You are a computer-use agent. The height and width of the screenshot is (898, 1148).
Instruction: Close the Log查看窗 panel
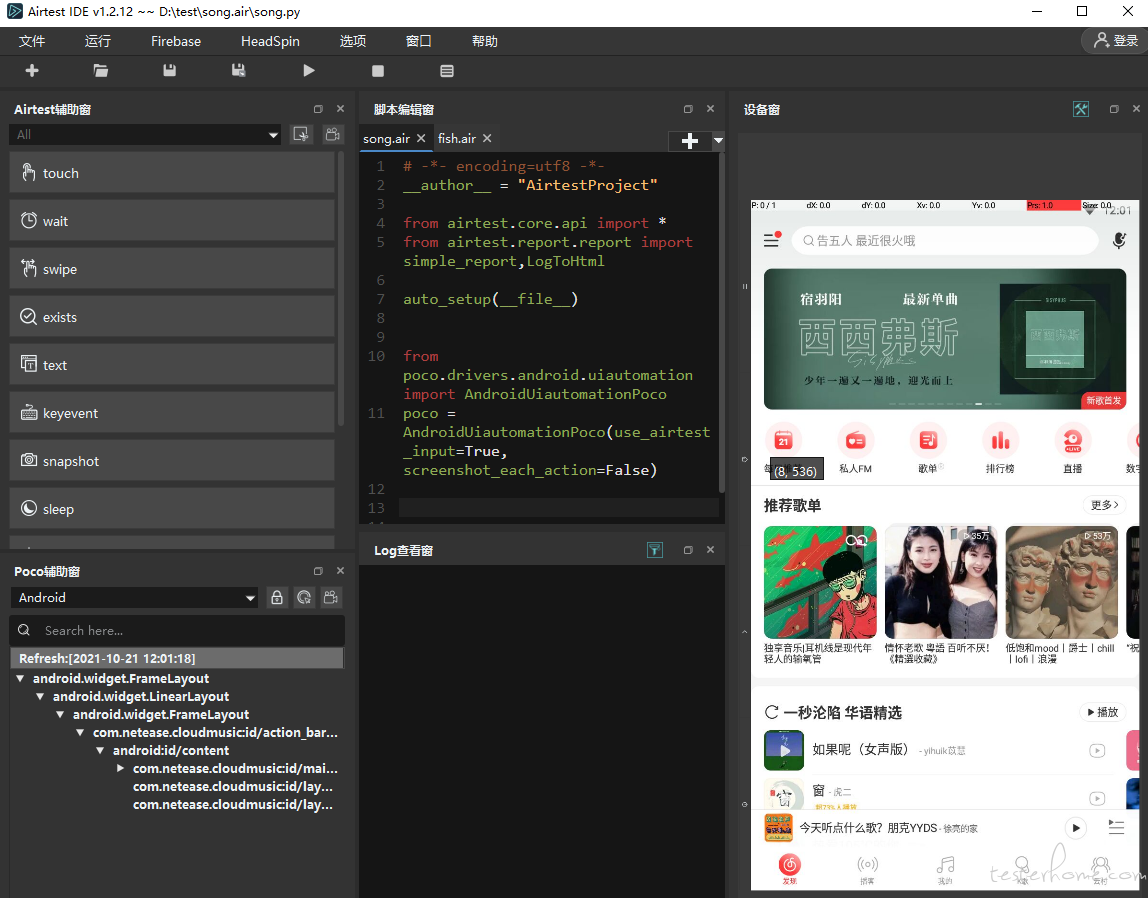point(710,550)
